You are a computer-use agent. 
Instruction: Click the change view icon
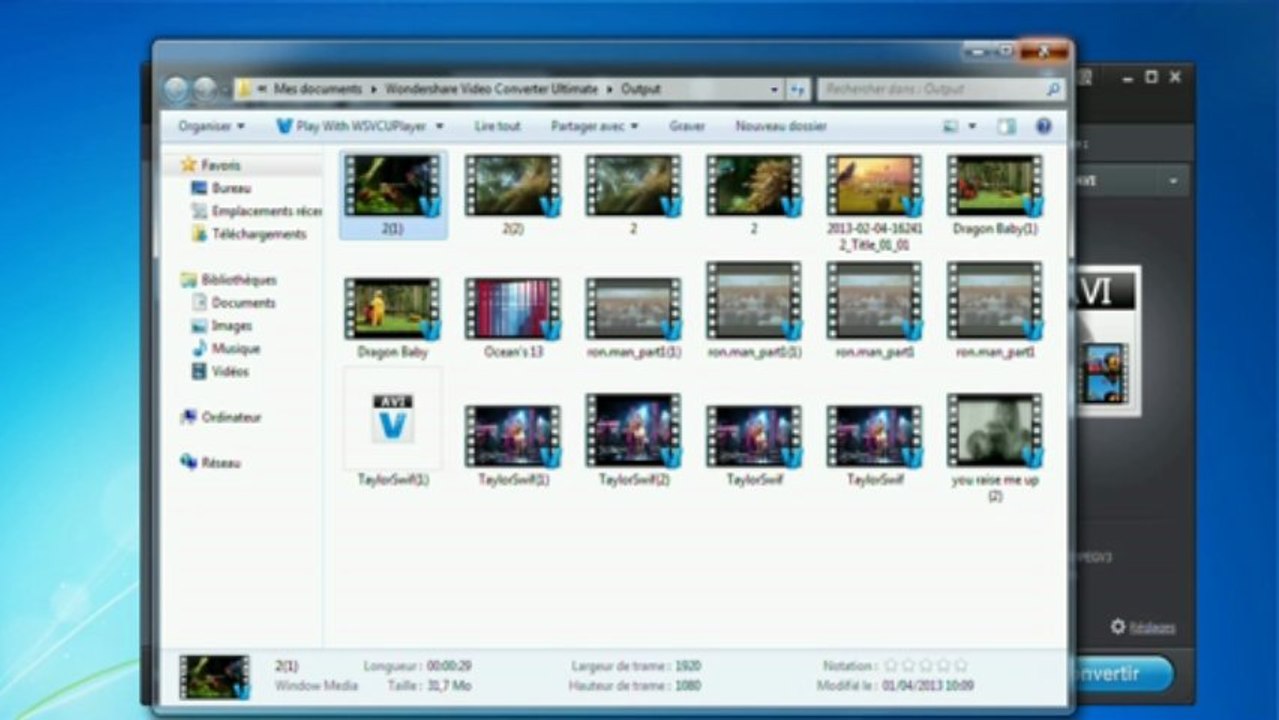pyautogui.click(x=951, y=126)
